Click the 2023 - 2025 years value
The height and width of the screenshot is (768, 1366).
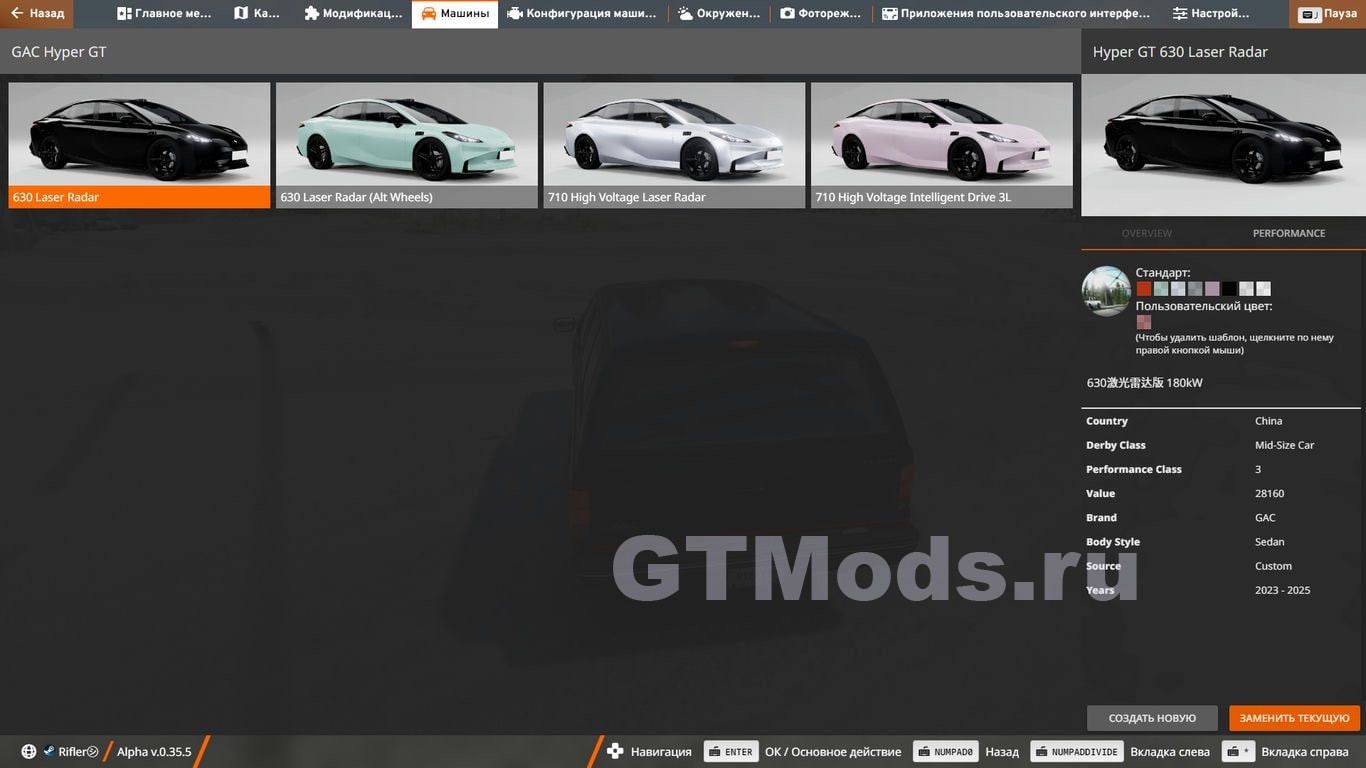1282,590
